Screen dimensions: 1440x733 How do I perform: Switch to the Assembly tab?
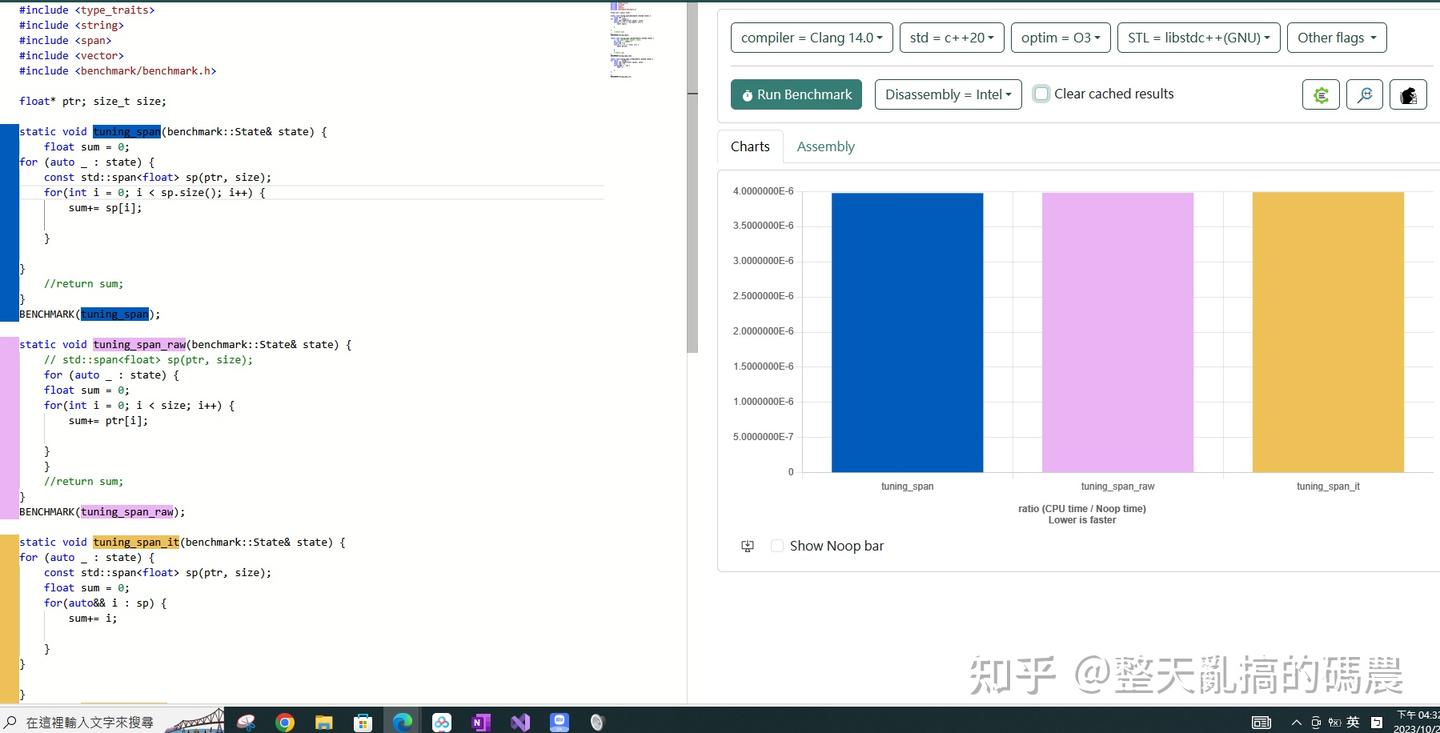click(826, 147)
